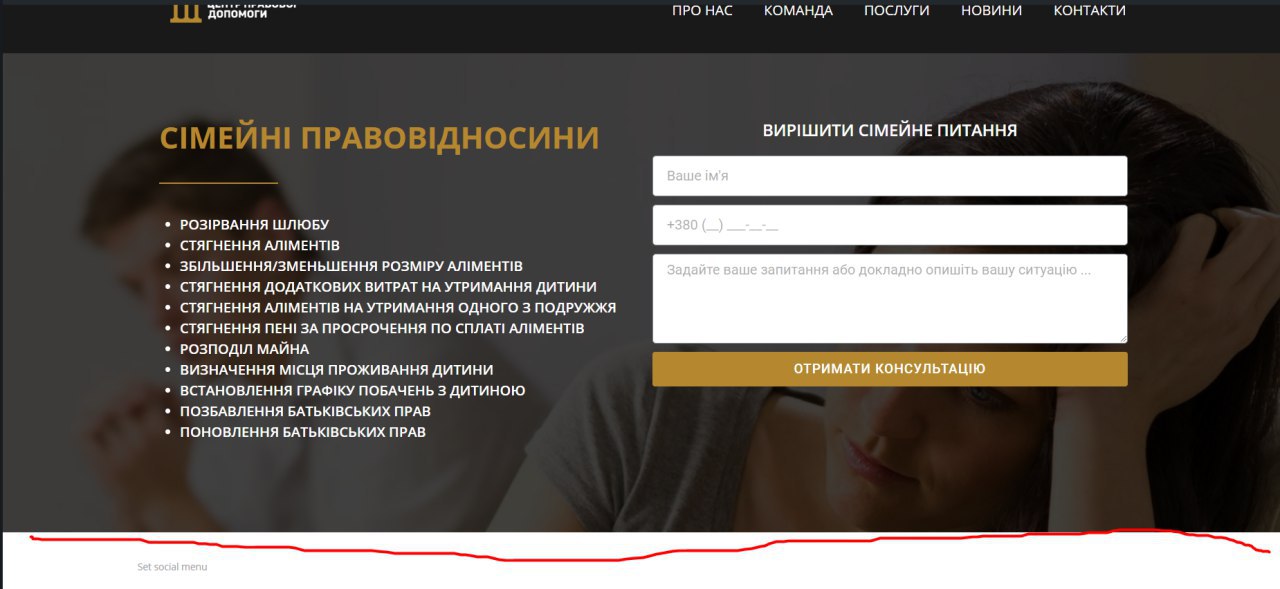Select the СТЯГНЕННЯ АЛІМЕНТІВ list item
Image resolution: width=1280 pixels, height=589 pixels.
260,245
